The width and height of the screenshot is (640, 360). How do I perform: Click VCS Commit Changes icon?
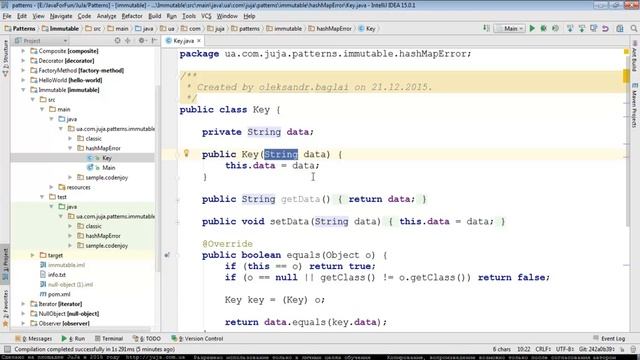coord(582,29)
